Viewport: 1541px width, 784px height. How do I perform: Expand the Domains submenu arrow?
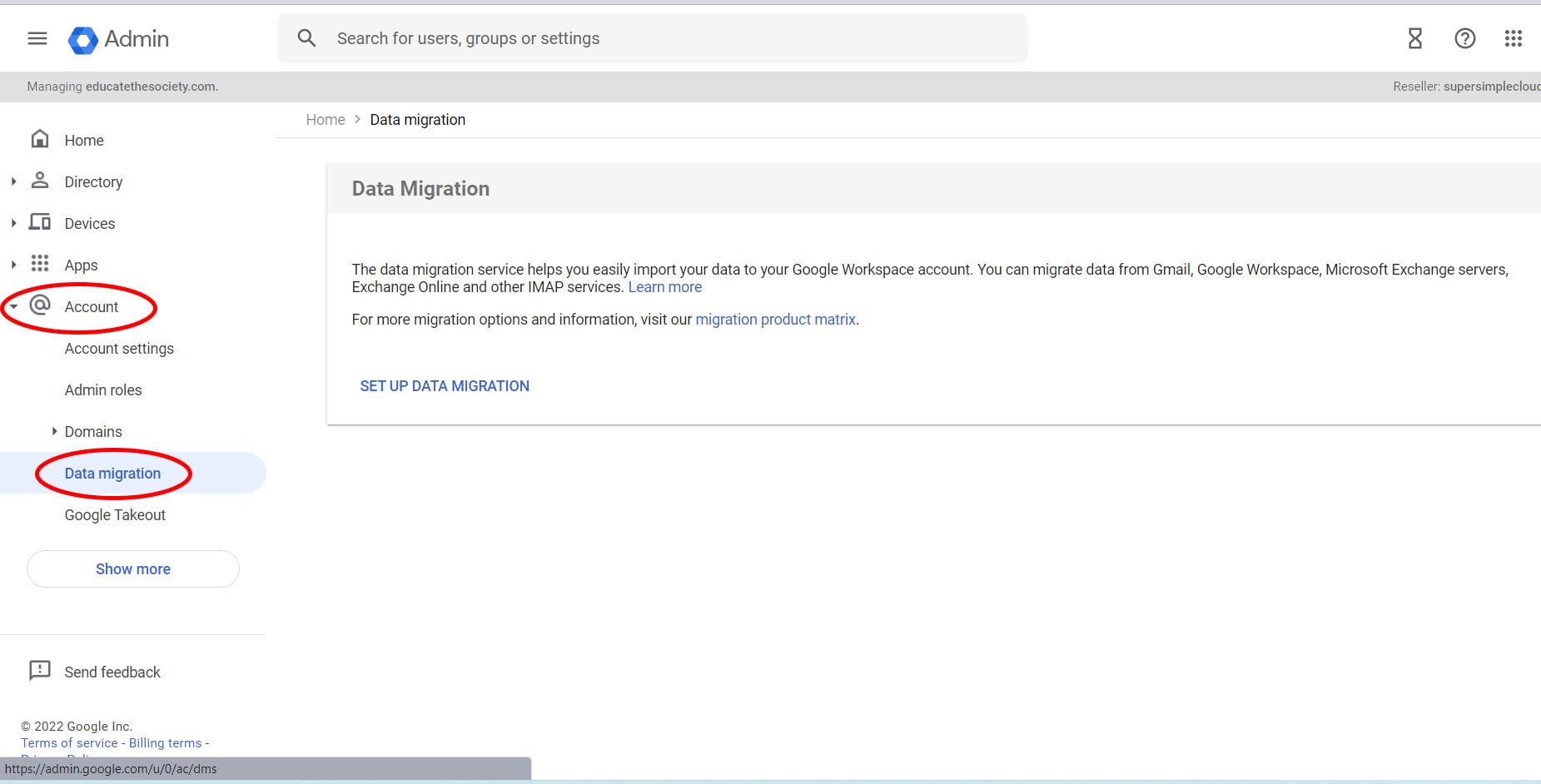pyautogui.click(x=54, y=431)
